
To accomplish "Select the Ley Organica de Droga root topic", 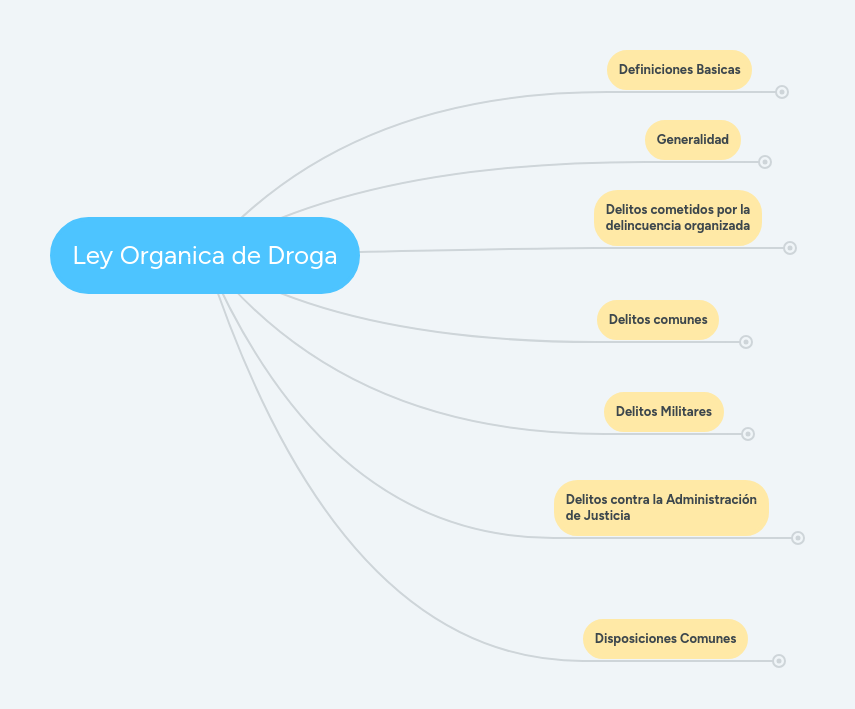I will [x=204, y=255].
